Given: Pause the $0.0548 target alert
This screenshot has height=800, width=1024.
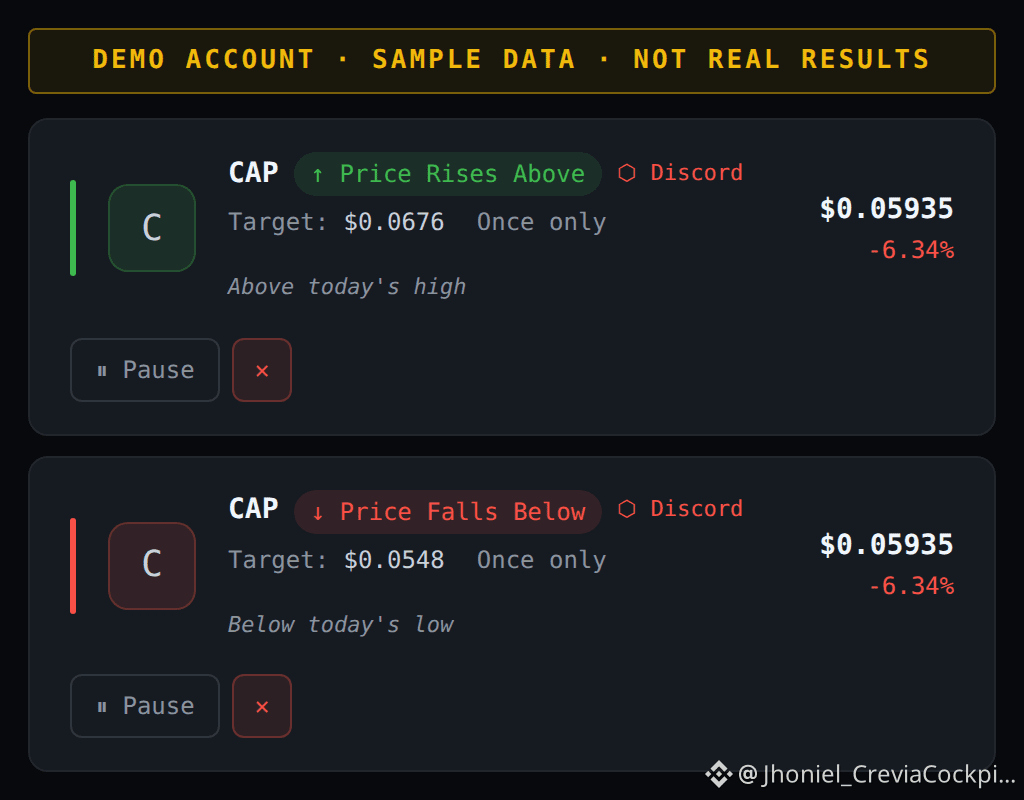Looking at the screenshot, I should (145, 706).
